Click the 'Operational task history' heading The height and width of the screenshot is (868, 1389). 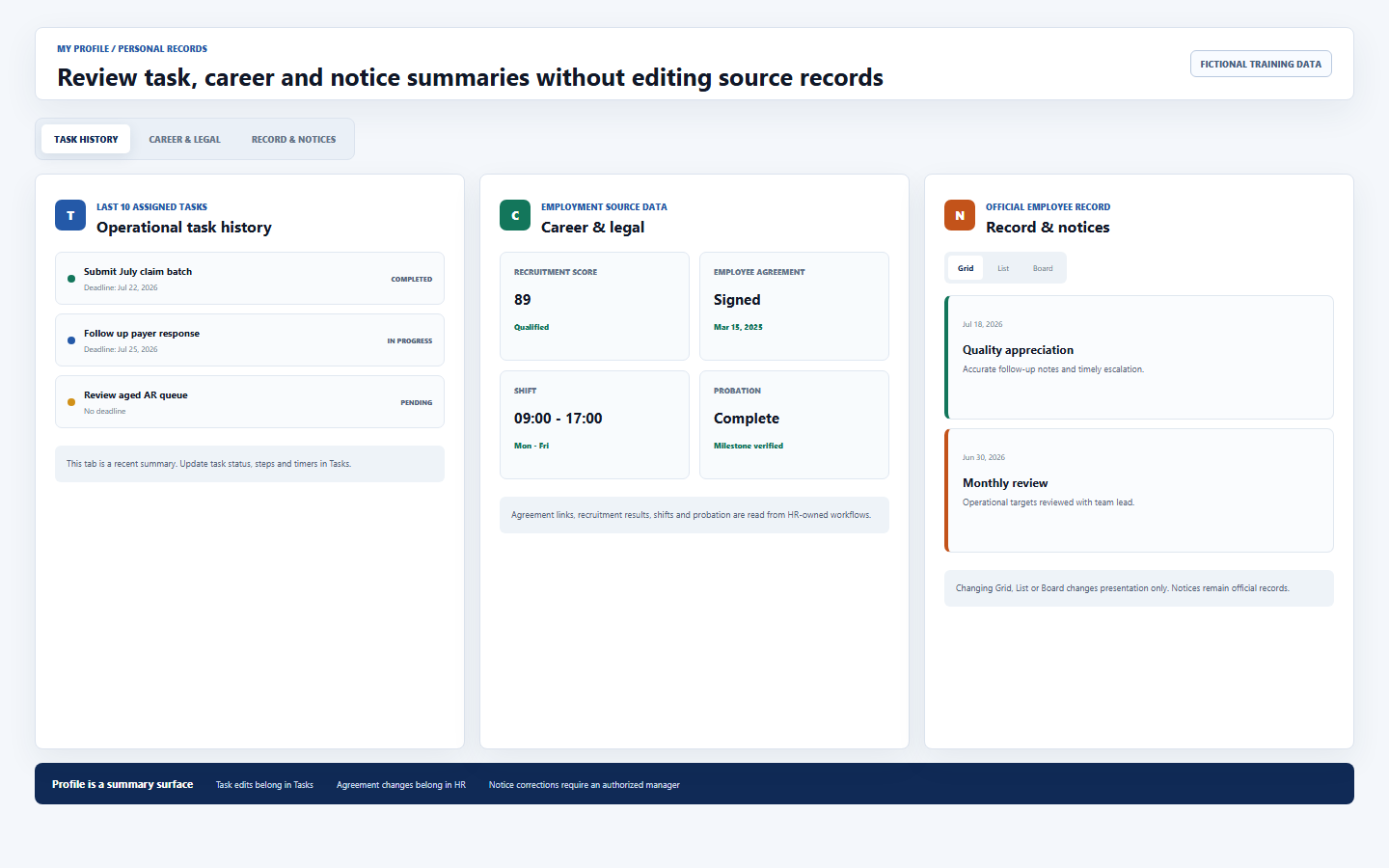pyautogui.click(x=184, y=228)
